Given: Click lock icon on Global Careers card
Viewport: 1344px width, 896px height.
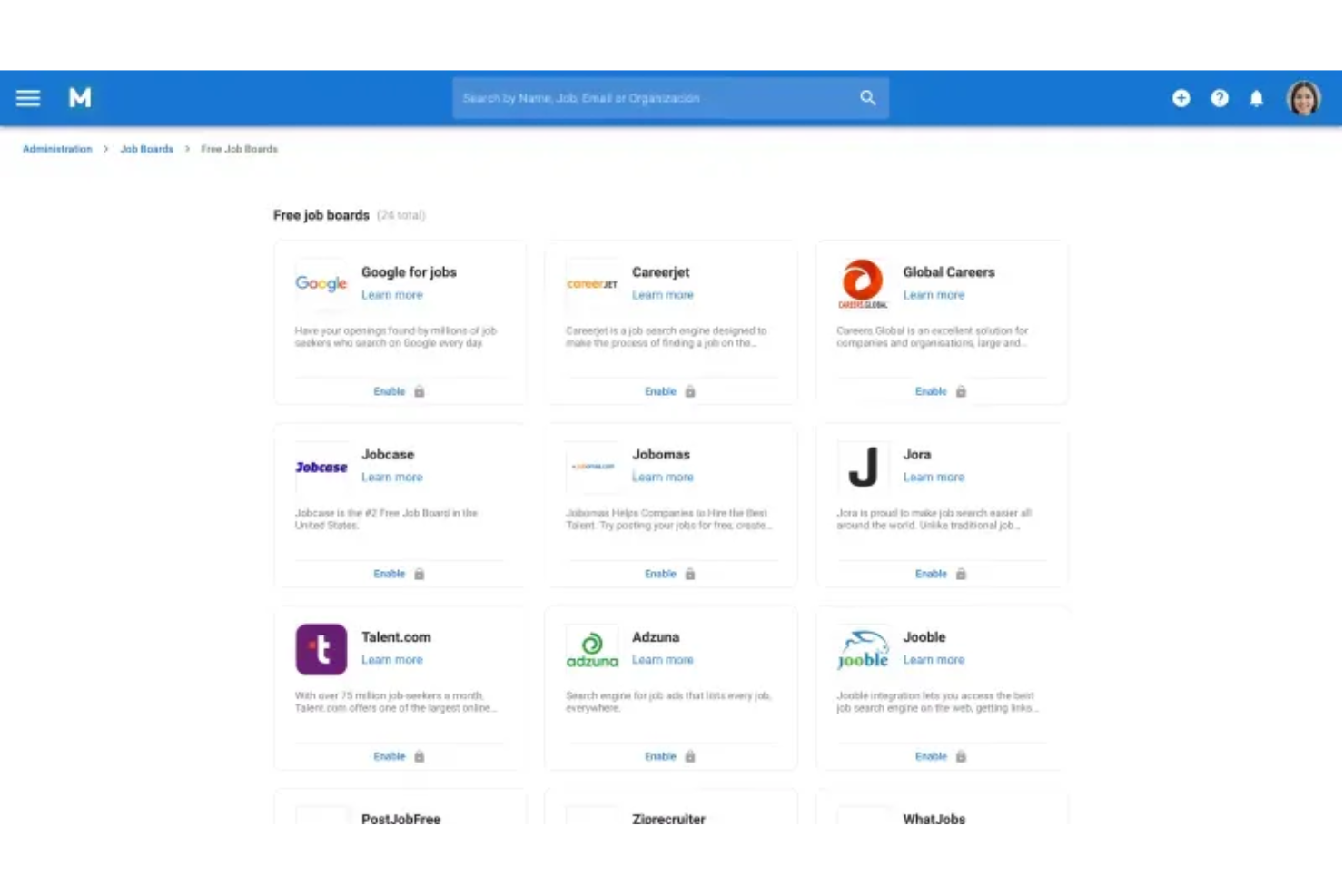Looking at the screenshot, I should point(961,392).
